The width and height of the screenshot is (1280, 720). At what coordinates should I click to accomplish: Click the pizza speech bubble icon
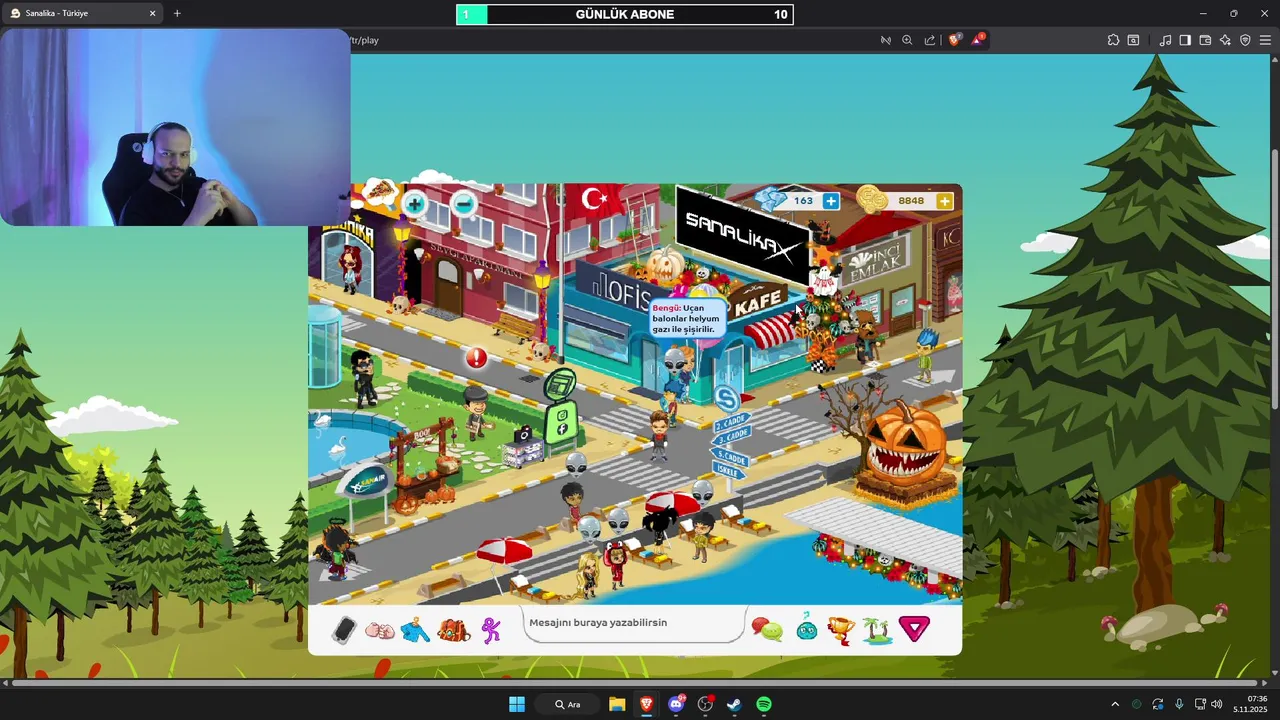378,192
